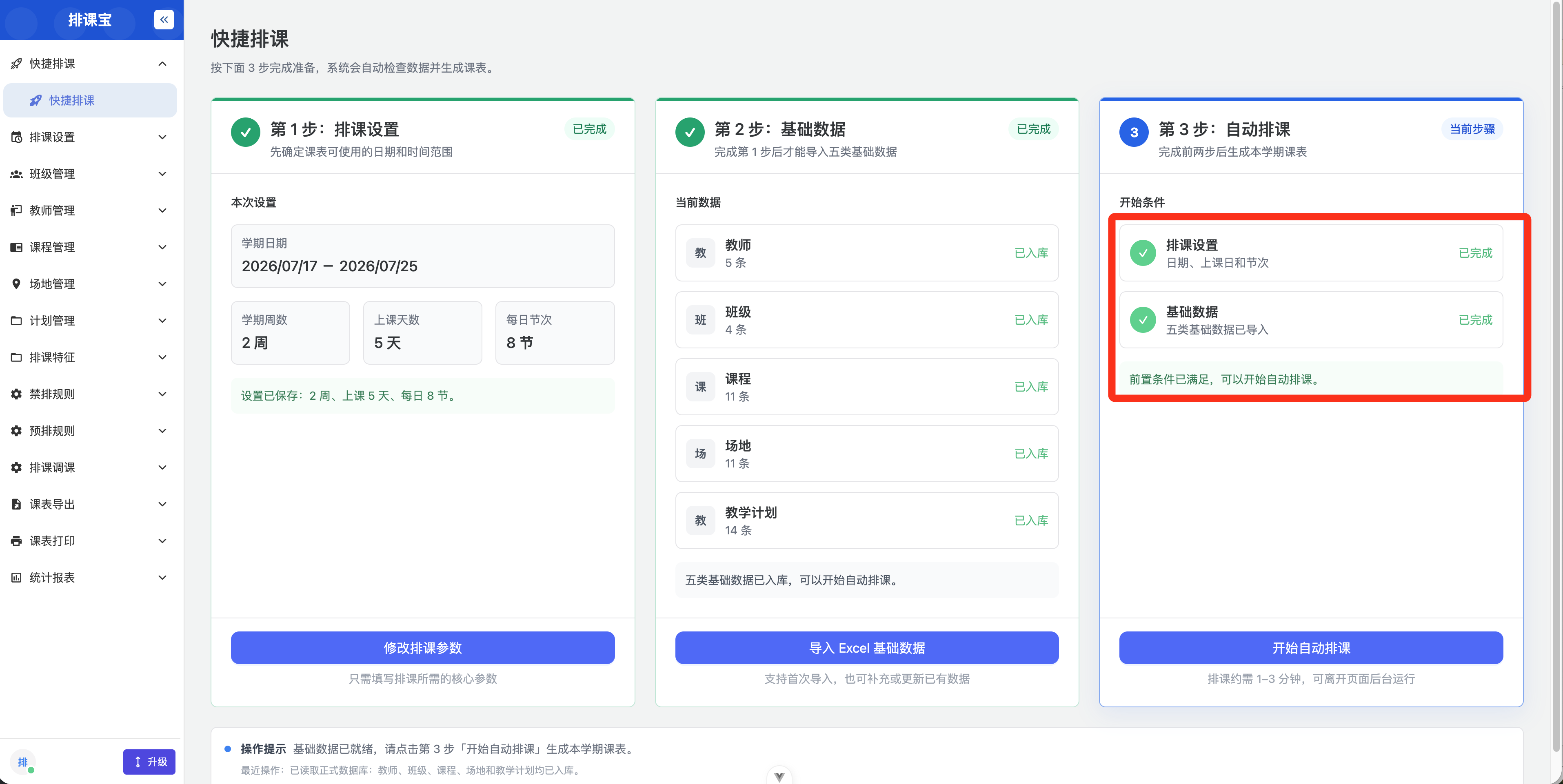Screen dimensions: 1563x784
Task: Expand the 计划管理 sidebar group
Action: [162, 321]
